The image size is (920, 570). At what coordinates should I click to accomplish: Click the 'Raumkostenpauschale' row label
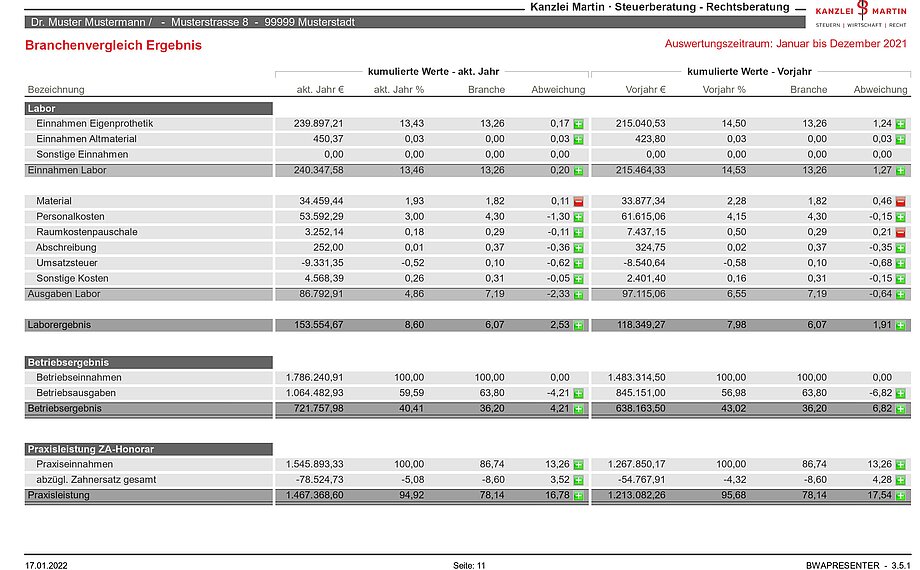click(87, 232)
